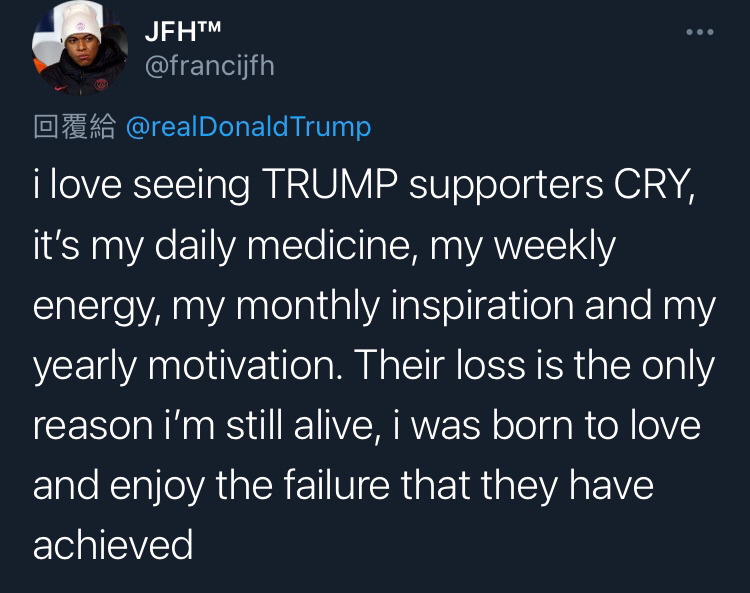This screenshot has width=750, height=593.
Task: Click the phrase born to love
Action: [x=596, y=426]
